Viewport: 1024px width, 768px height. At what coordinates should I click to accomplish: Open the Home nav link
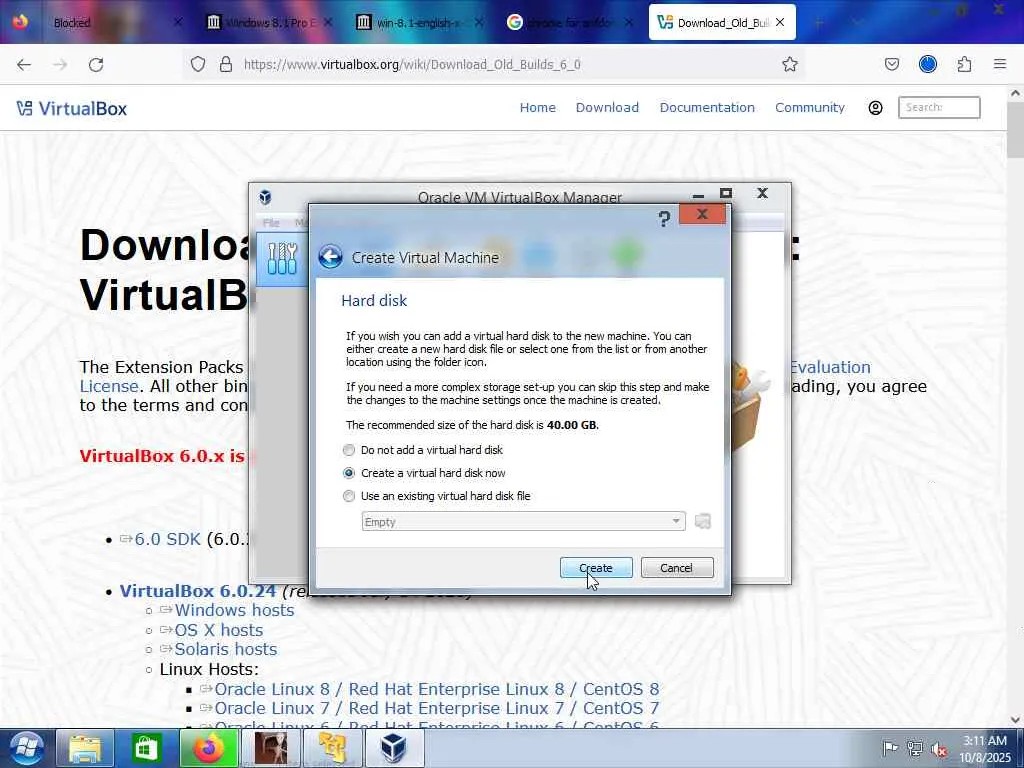(x=537, y=107)
